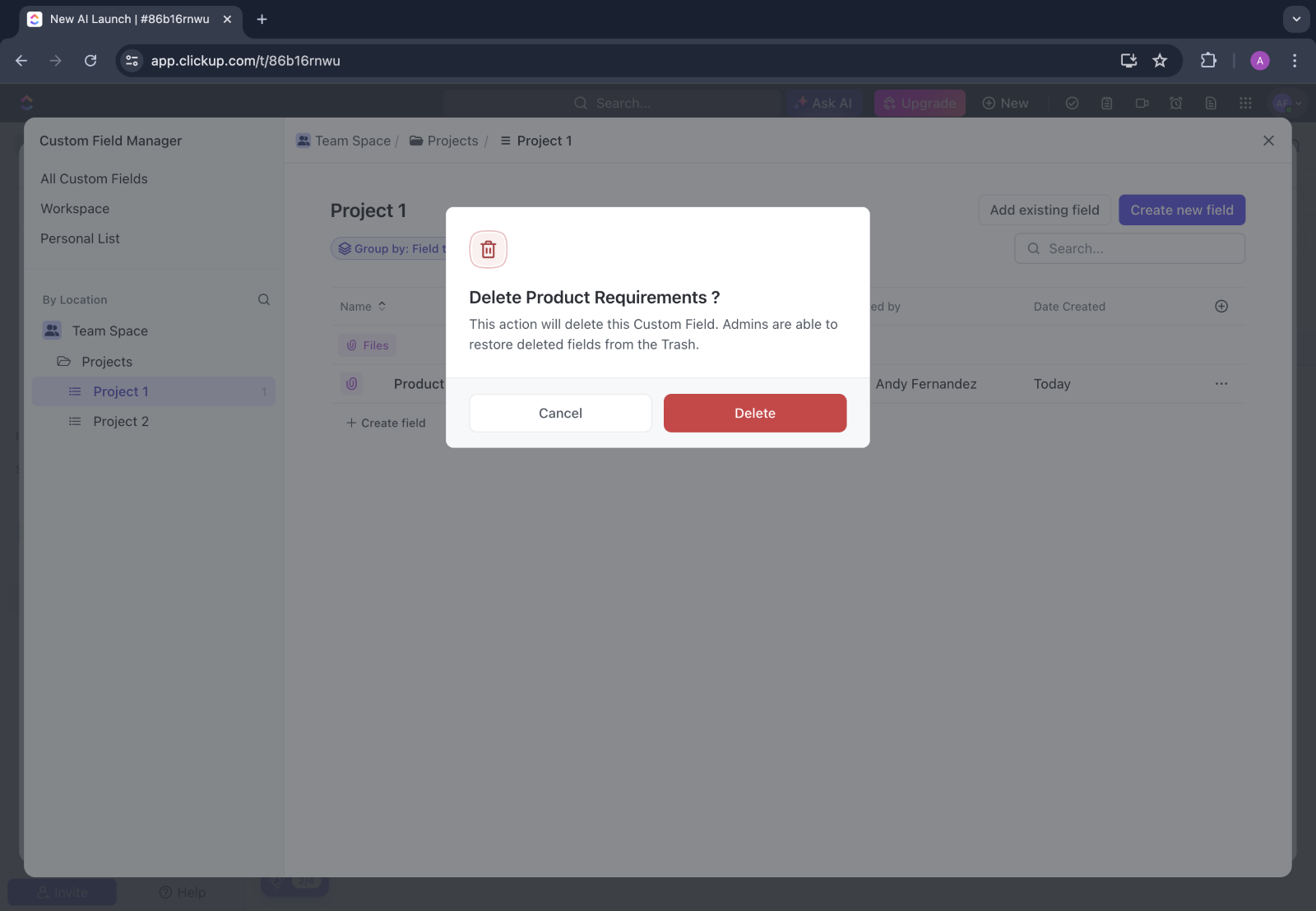Screen dimensions: 1316x911
Task: Cancel the delete confirmation dialog
Action: 560,413
